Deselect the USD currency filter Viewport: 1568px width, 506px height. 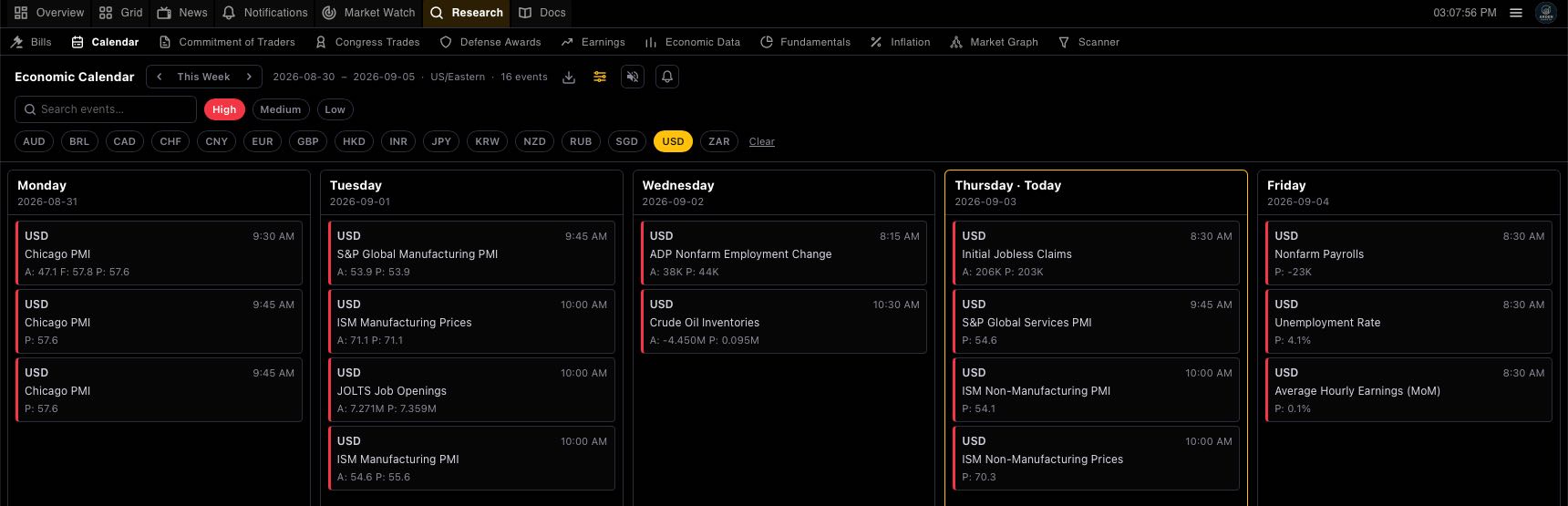pyautogui.click(x=674, y=141)
